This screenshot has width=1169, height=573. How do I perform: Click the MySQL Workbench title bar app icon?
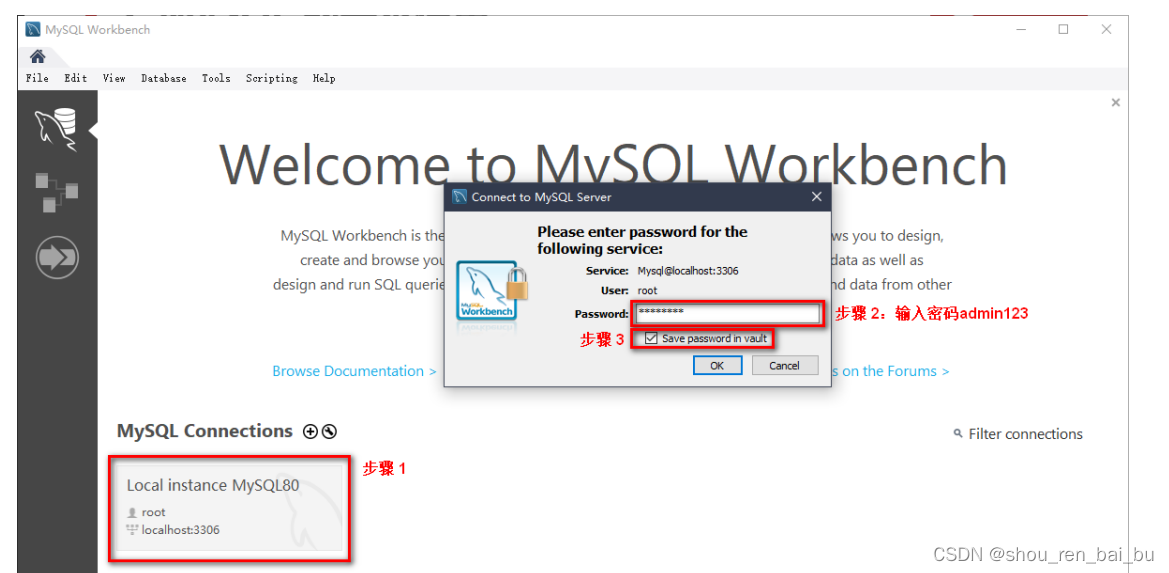tap(34, 30)
